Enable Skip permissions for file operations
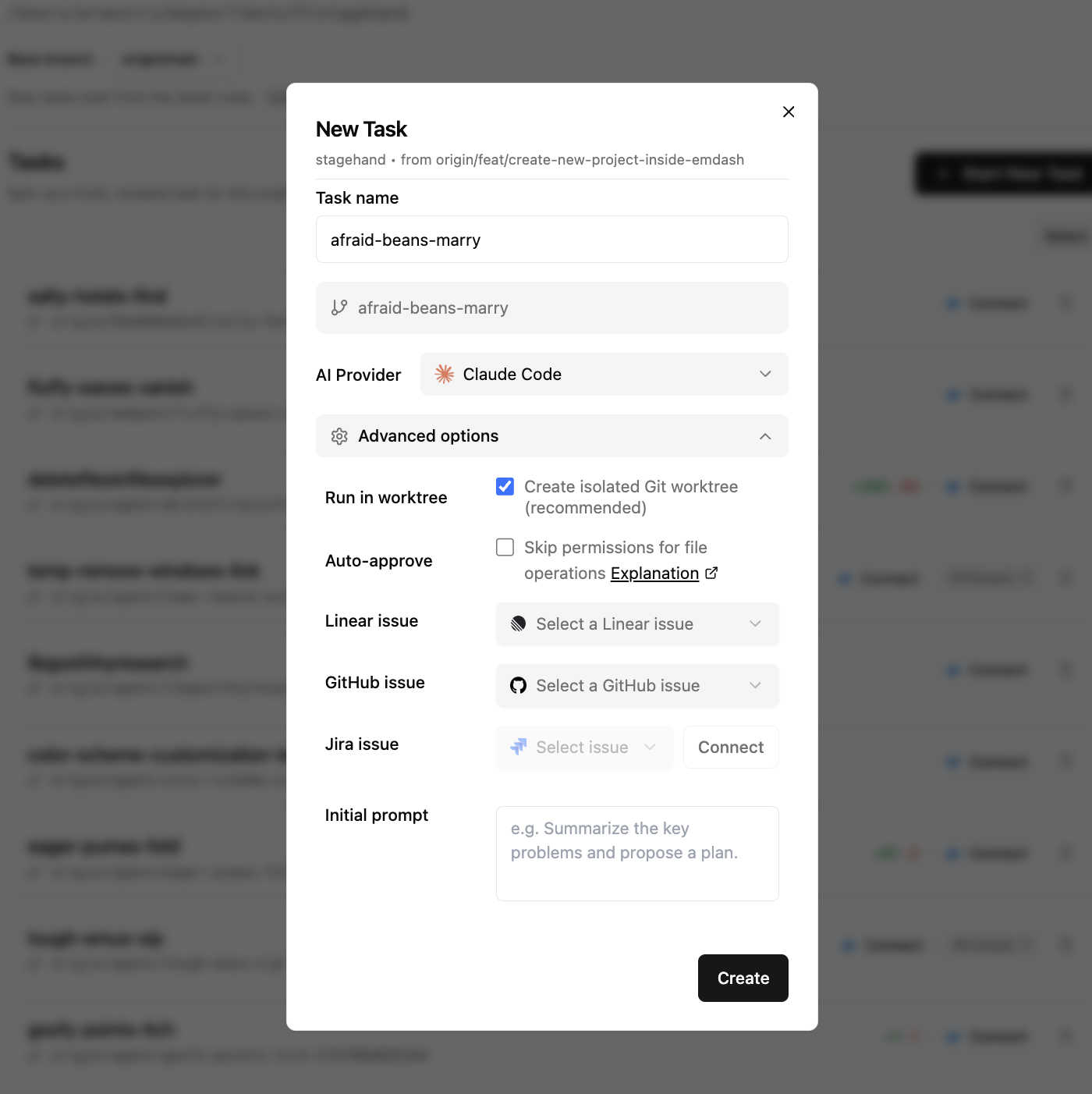The width and height of the screenshot is (1092, 1094). (x=505, y=548)
